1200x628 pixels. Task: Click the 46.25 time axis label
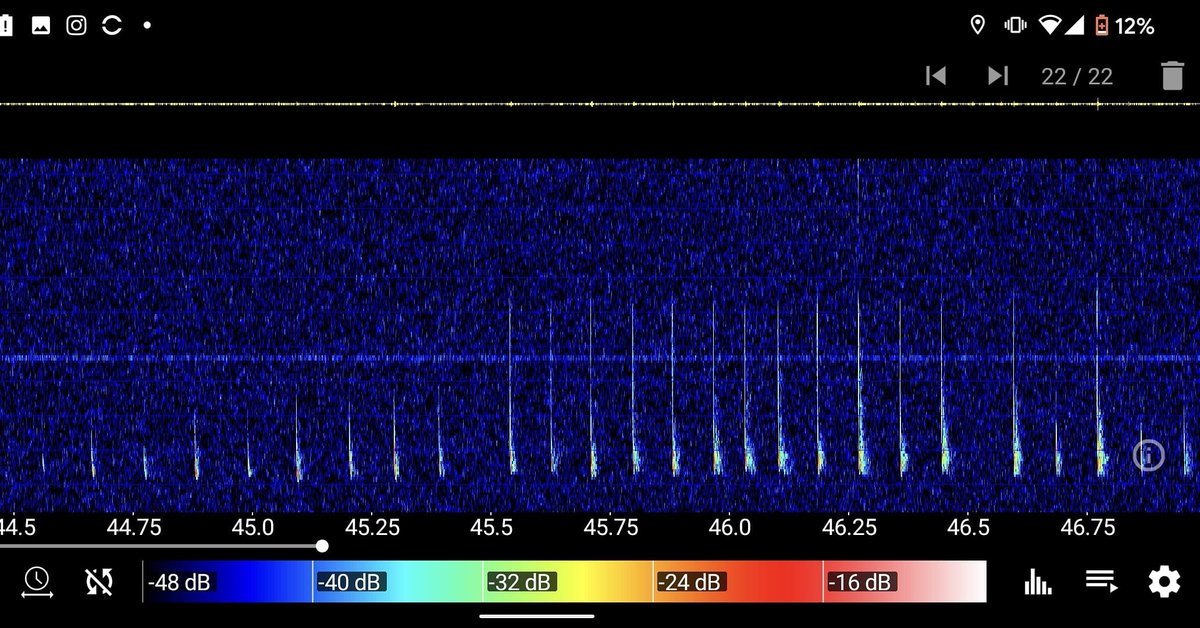point(848,526)
